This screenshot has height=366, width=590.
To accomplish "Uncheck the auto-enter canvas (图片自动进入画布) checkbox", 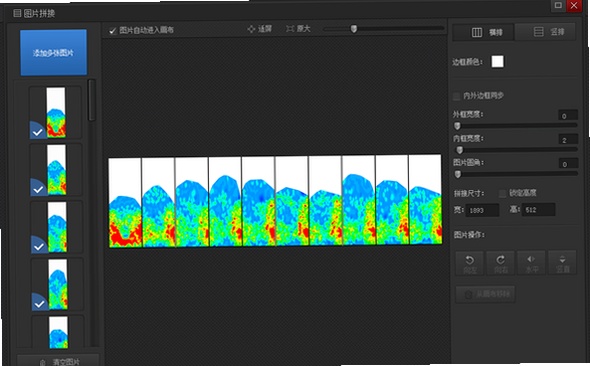I will coord(113,31).
